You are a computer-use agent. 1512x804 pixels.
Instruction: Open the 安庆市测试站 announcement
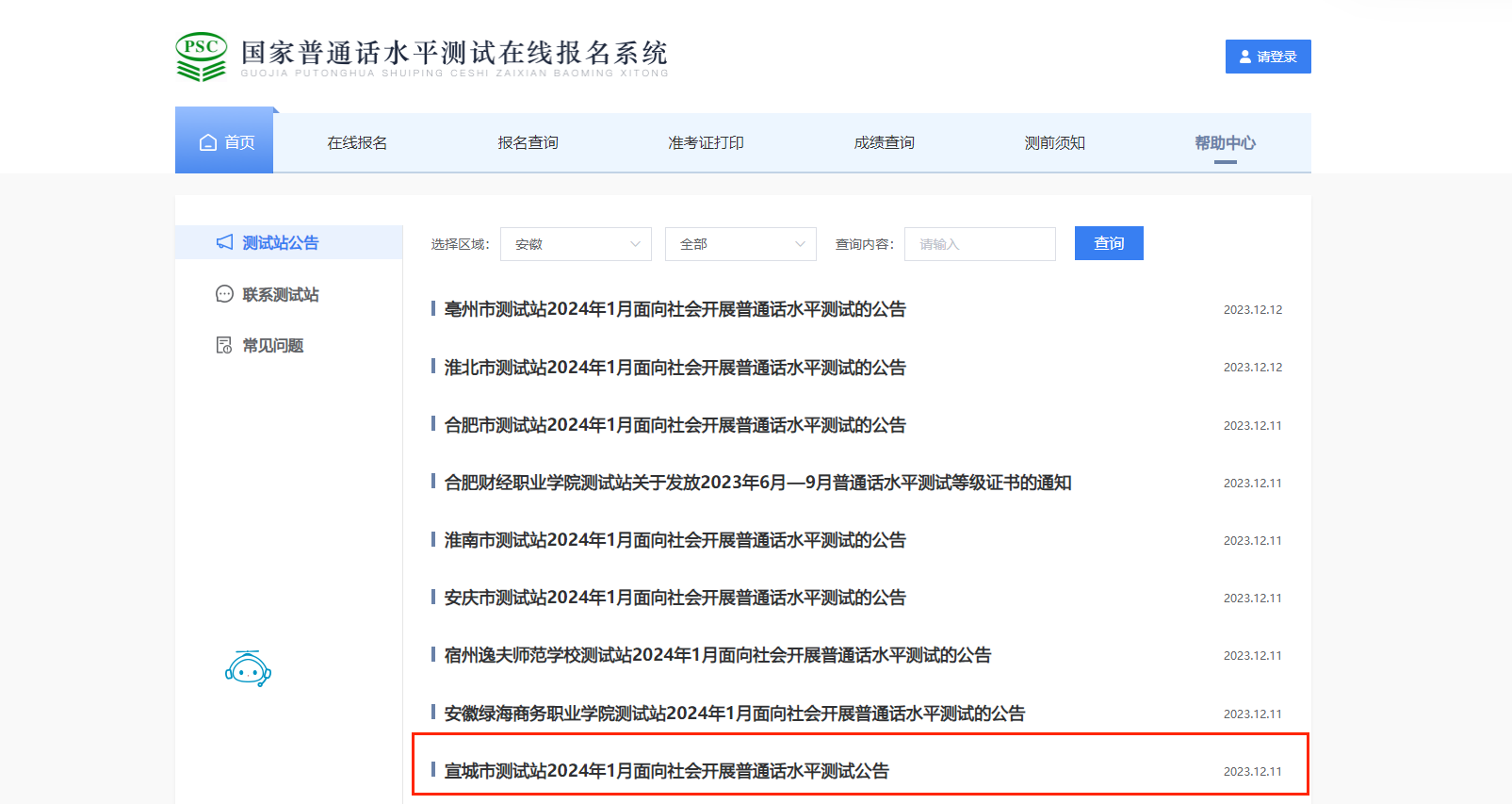675,598
